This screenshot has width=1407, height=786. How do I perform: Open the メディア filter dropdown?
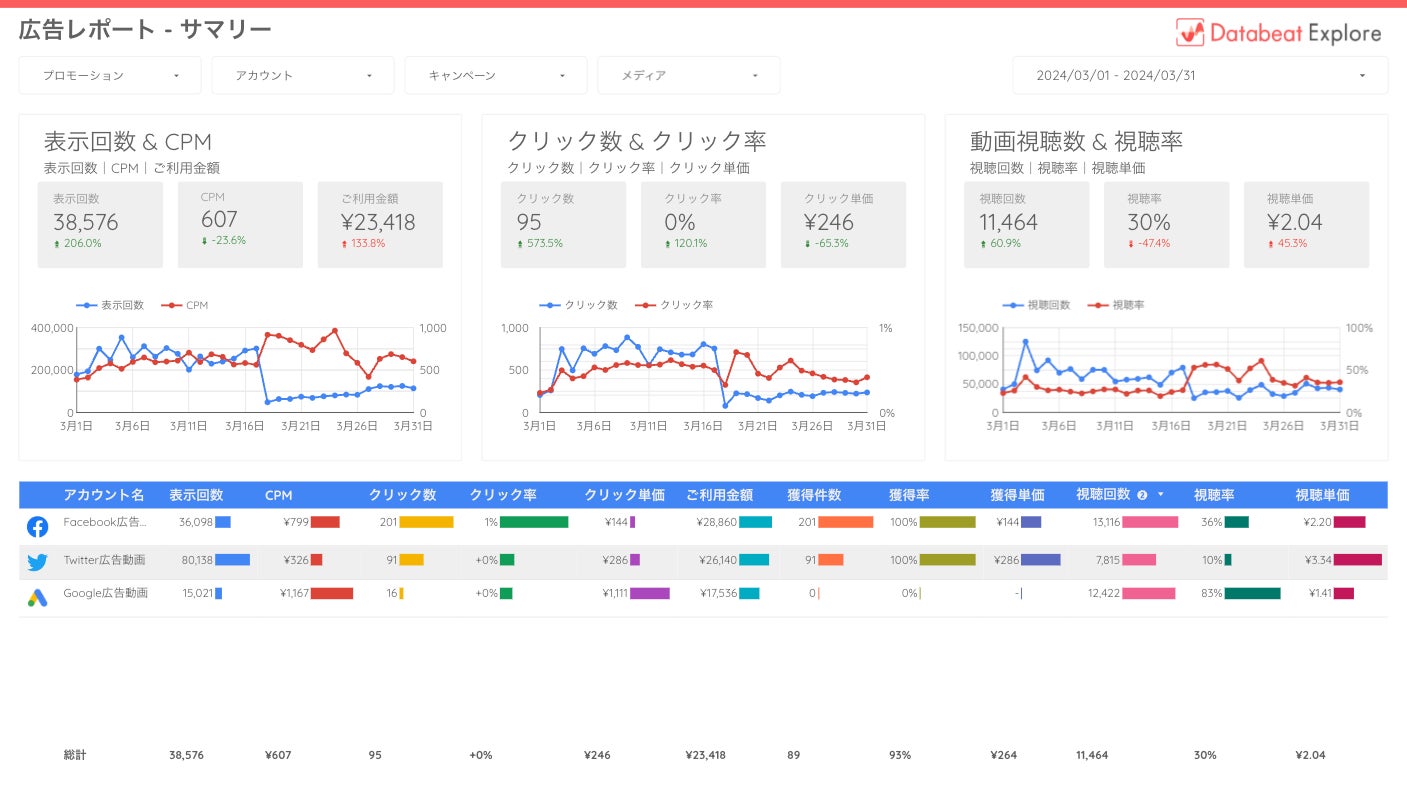point(689,75)
